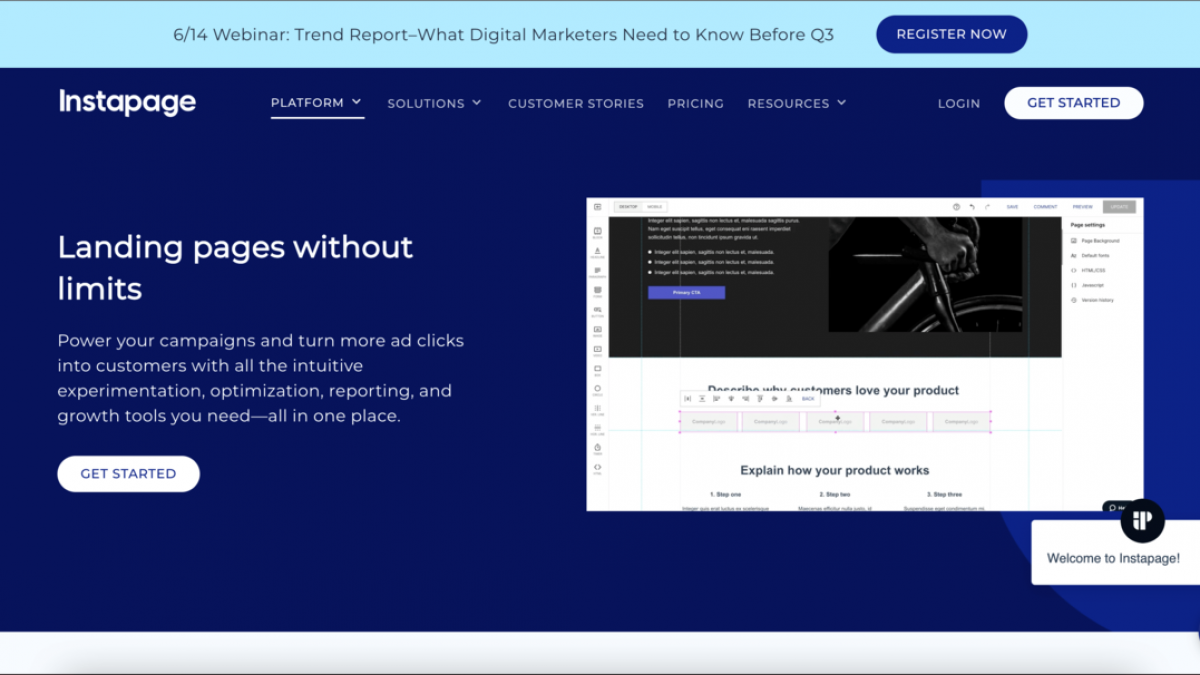This screenshot has height=675, width=1200.
Task: Distribute selected logos horizontally in alignment toolbar
Action: click(687, 399)
